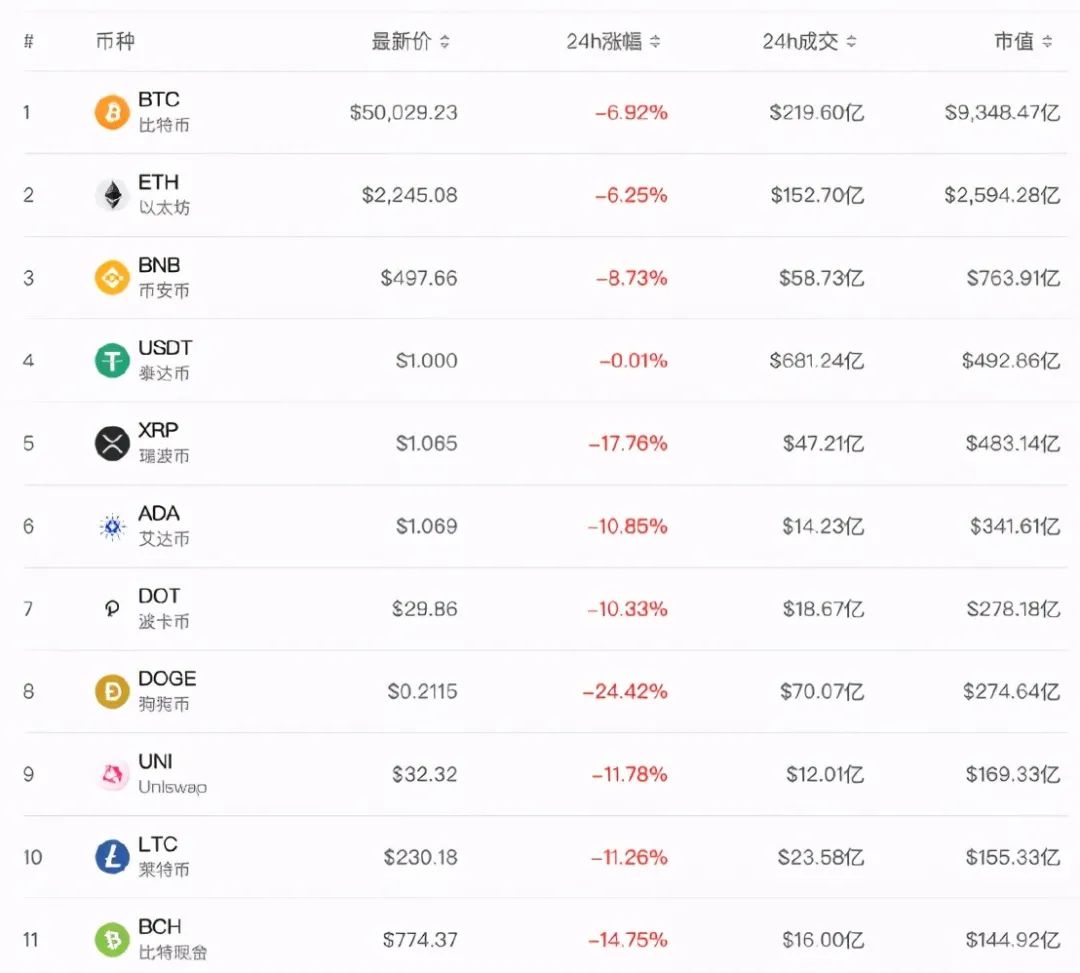Click the ADA Cardano icon
The image size is (1080, 973).
tap(110, 526)
